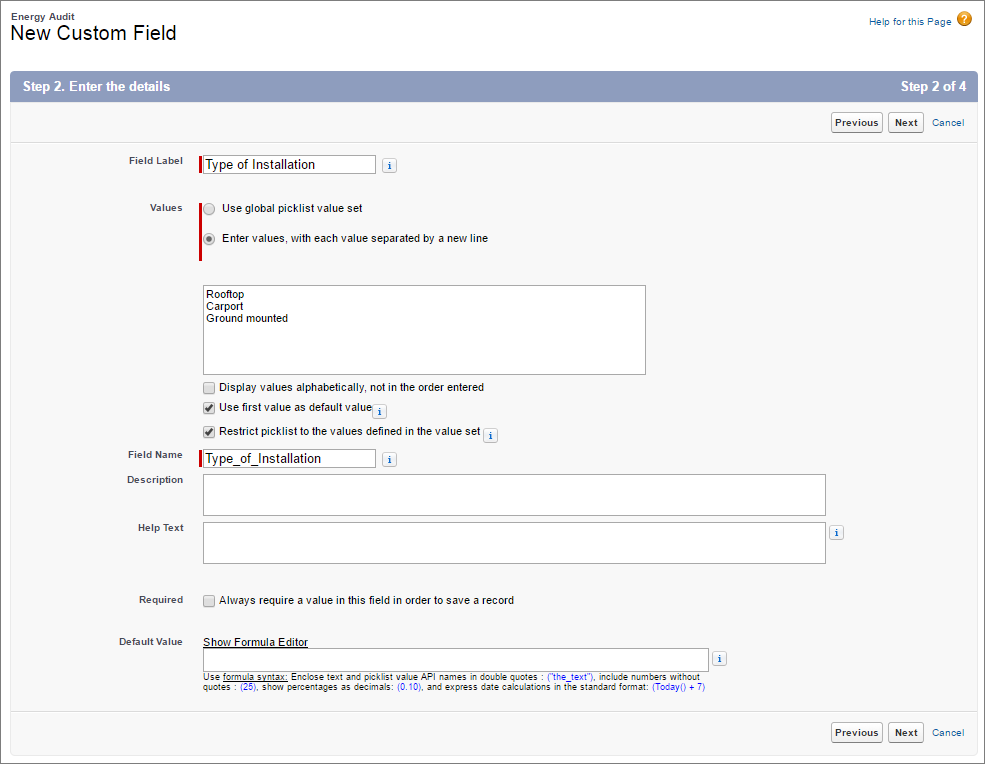Enable Display values alphabetically checkbox
The height and width of the screenshot is (764, 985).
[209, 388]
